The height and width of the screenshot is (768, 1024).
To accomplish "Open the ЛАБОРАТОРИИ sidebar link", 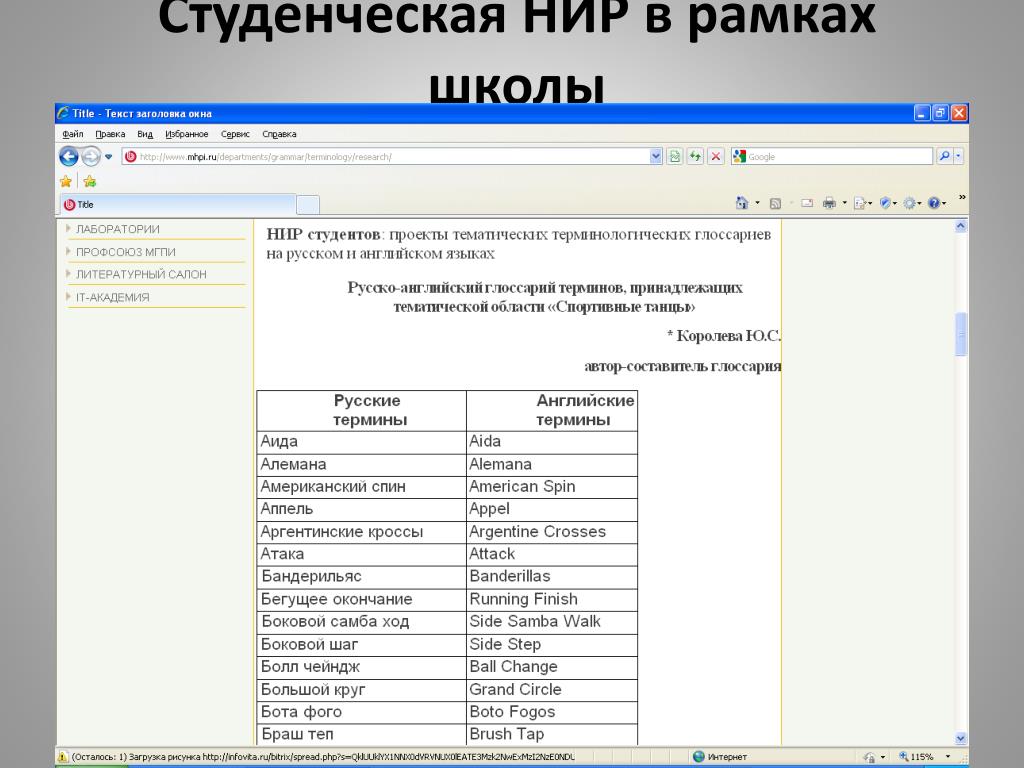I will tap(118, 229).
